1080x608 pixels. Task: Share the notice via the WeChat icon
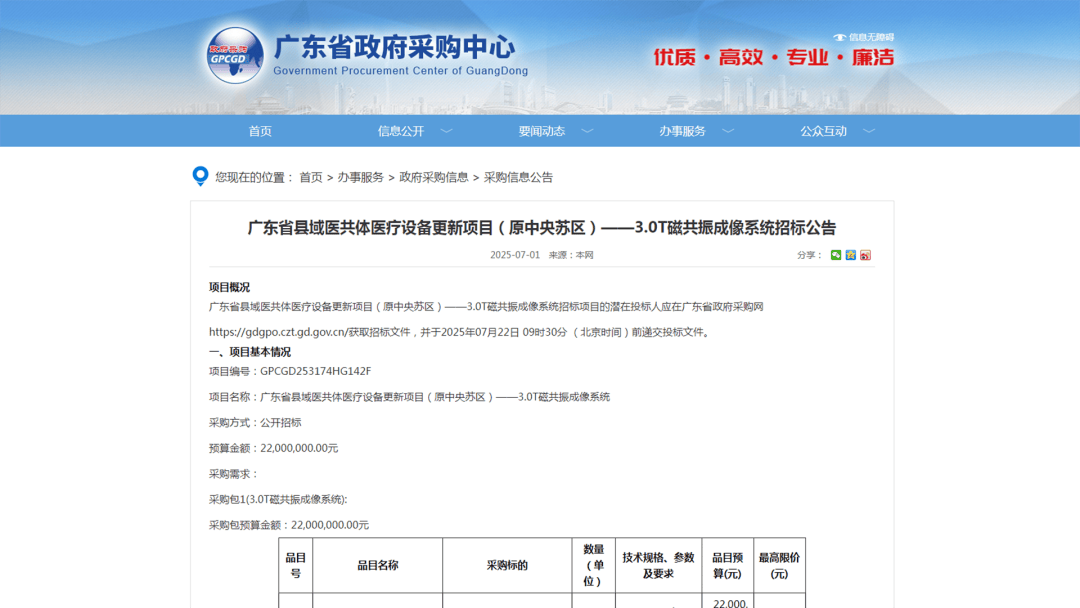[x=835, y=255]
